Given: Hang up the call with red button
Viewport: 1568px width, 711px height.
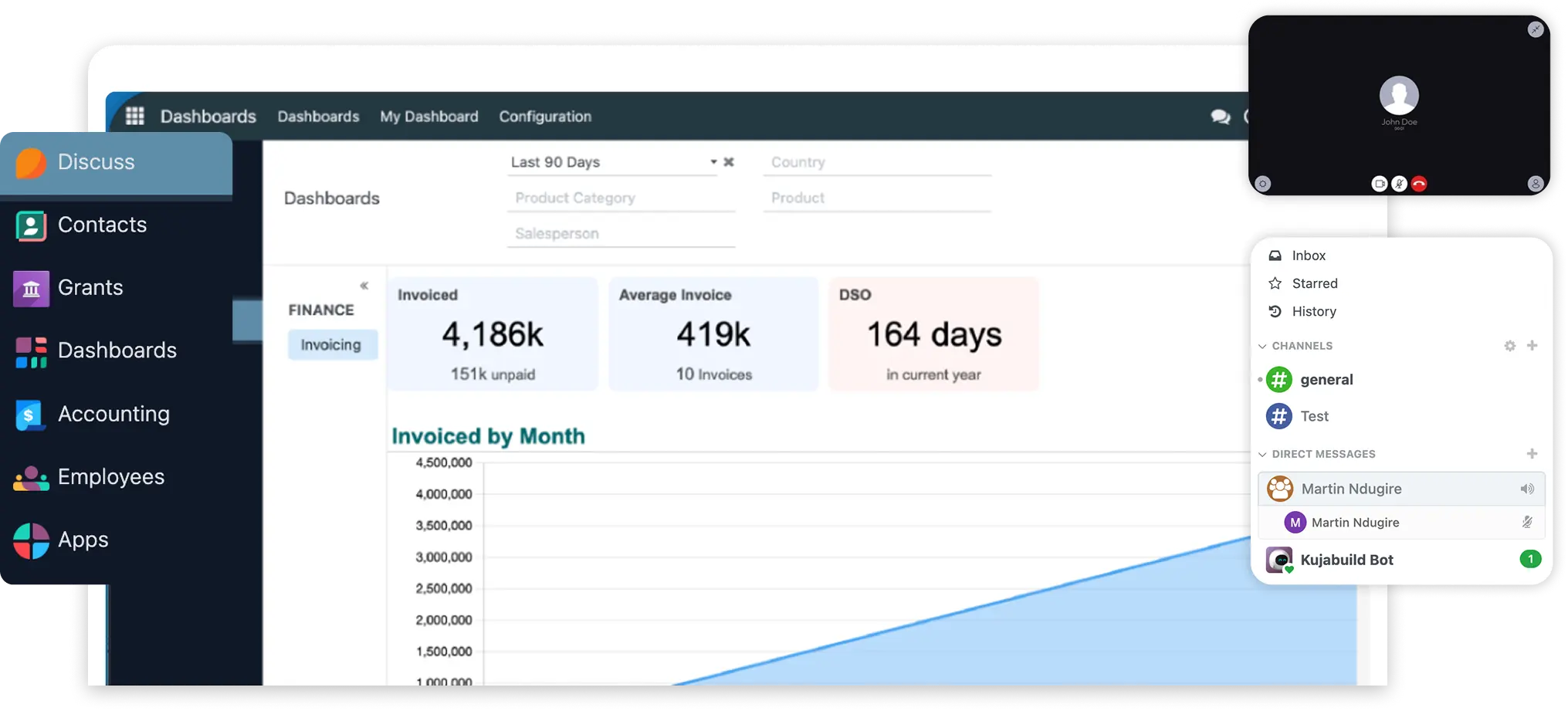Looking at the screenshot, I should (1419, 184).
